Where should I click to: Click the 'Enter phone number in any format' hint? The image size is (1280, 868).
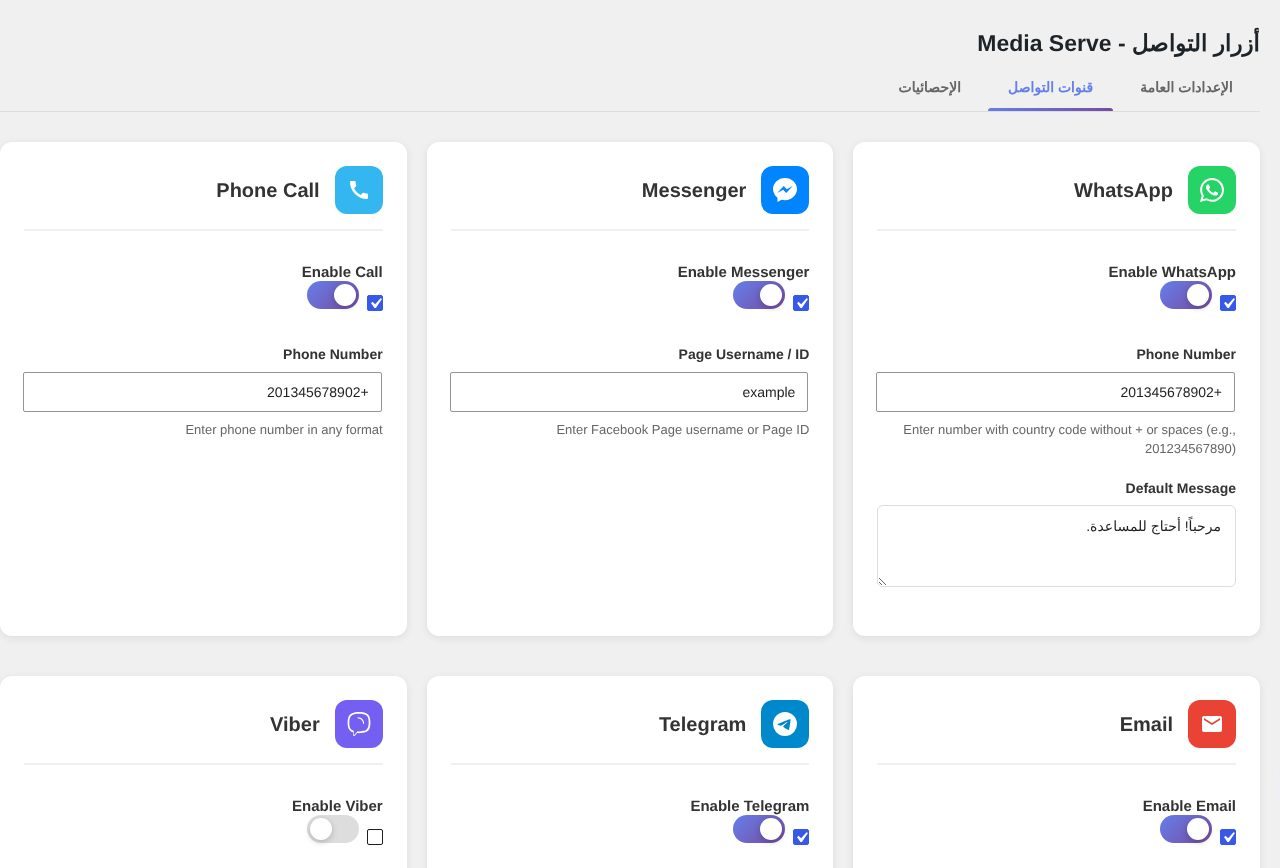pos(284,430)
